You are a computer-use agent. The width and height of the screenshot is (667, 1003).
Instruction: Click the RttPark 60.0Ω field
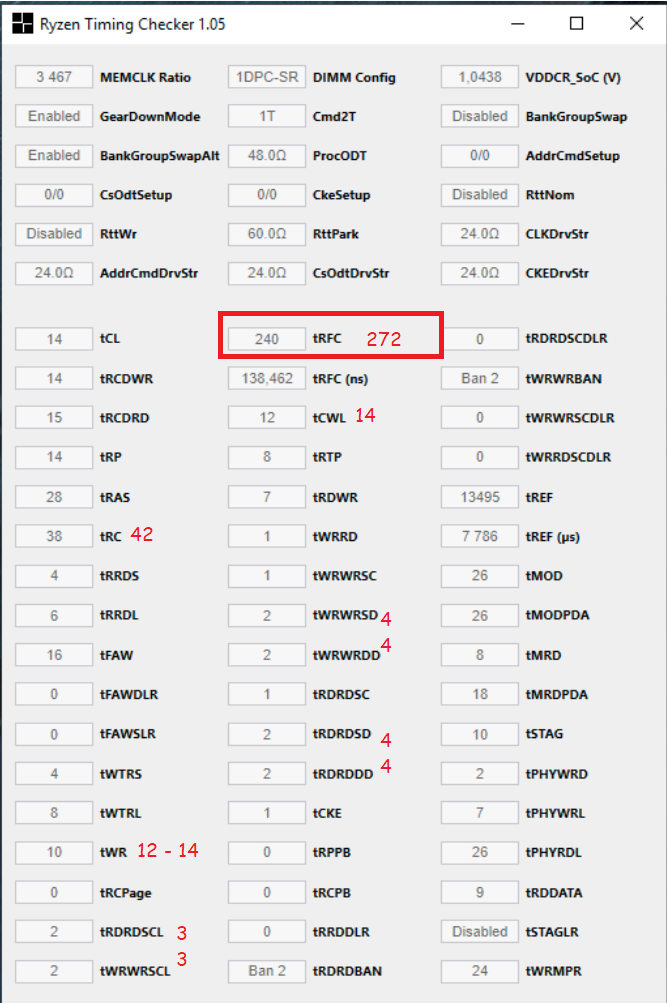coord(267,234)
